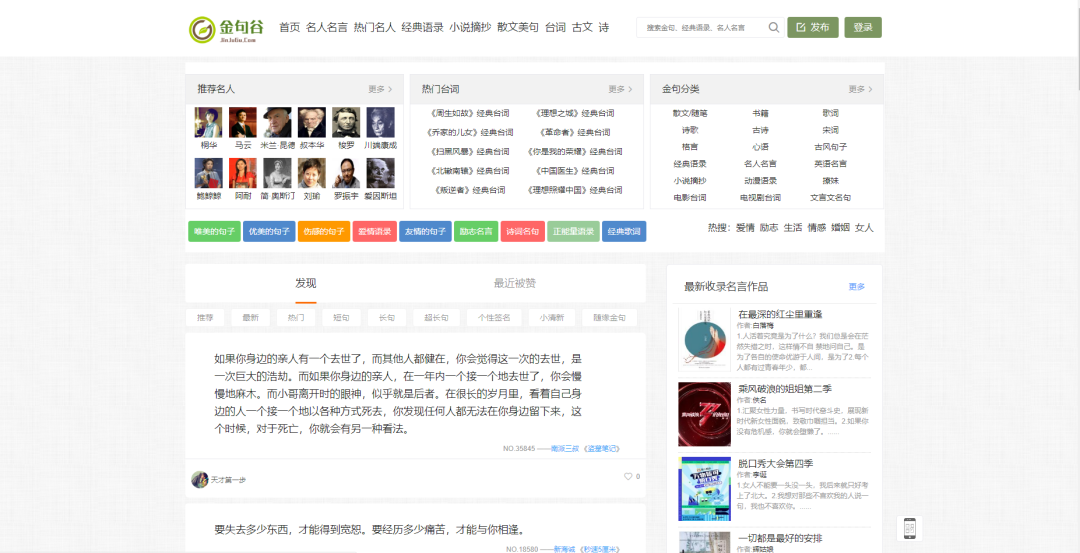This screenshot has height=553, width=1080.
Task: Open 小说摘抄 in top navigation bar
Action: pos(470,28)
